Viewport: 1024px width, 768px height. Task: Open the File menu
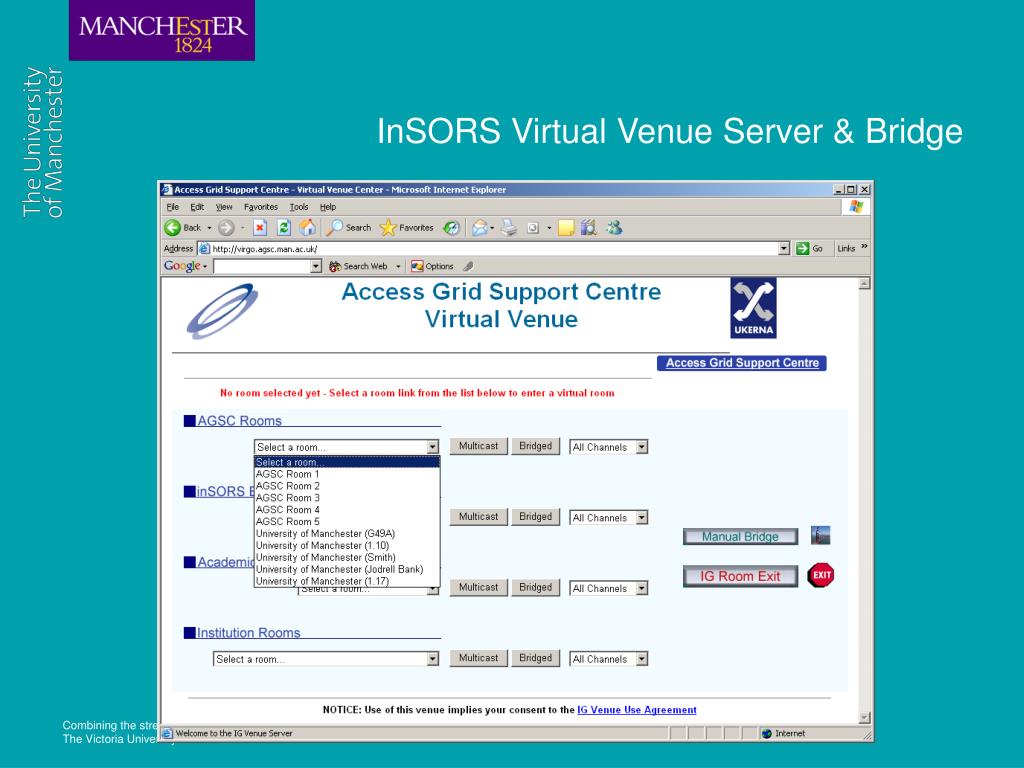[x=172, y=207]
